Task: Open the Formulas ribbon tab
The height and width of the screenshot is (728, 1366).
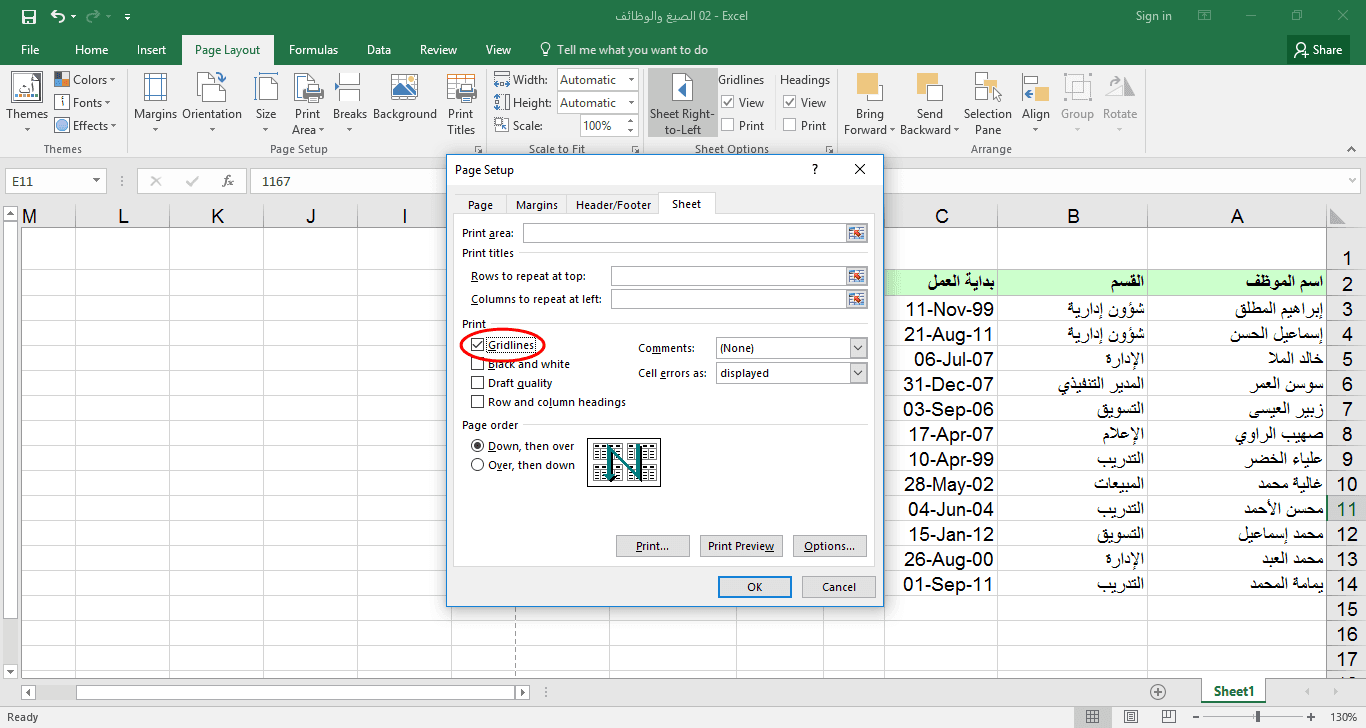Action: click(313, 50)
